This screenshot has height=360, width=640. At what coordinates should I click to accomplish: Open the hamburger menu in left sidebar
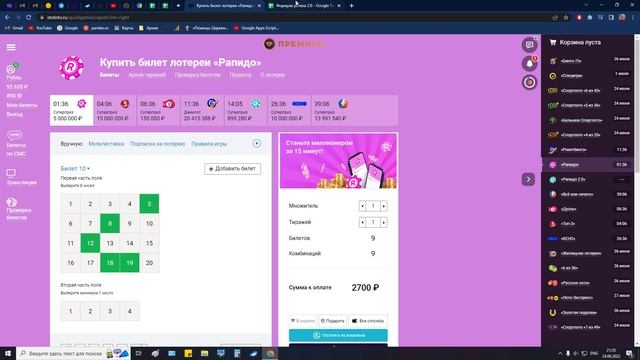point(11,47)
